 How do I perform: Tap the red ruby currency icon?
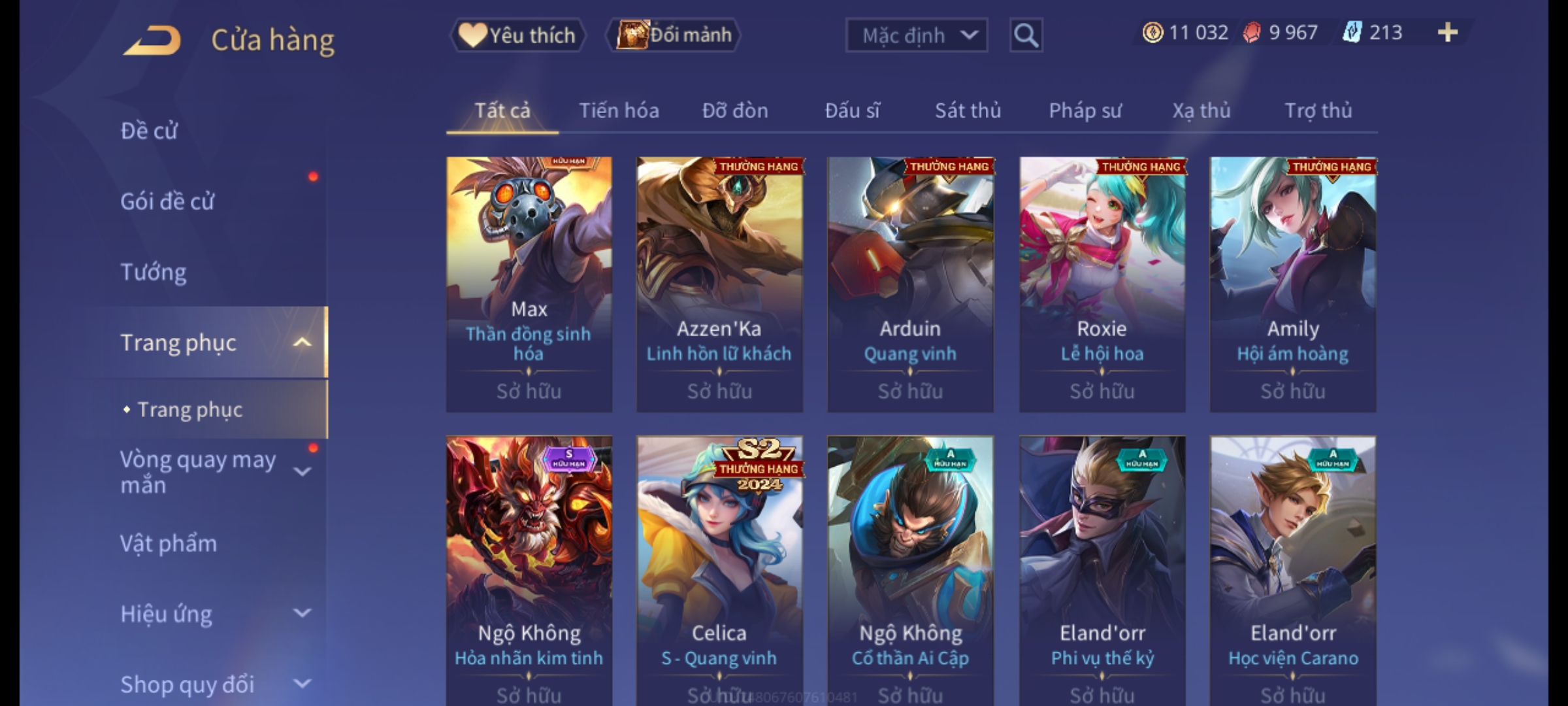[1252, 33]
